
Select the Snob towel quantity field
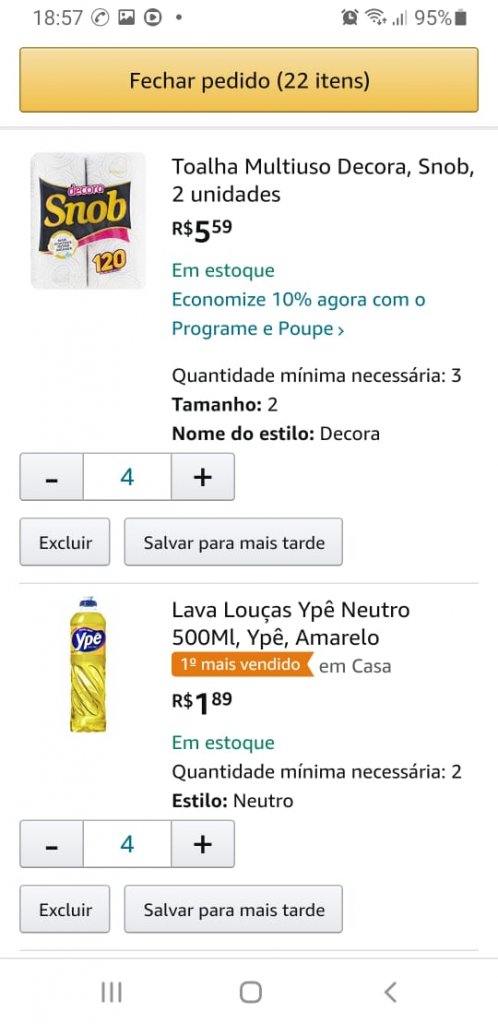[x=127, y=477]
